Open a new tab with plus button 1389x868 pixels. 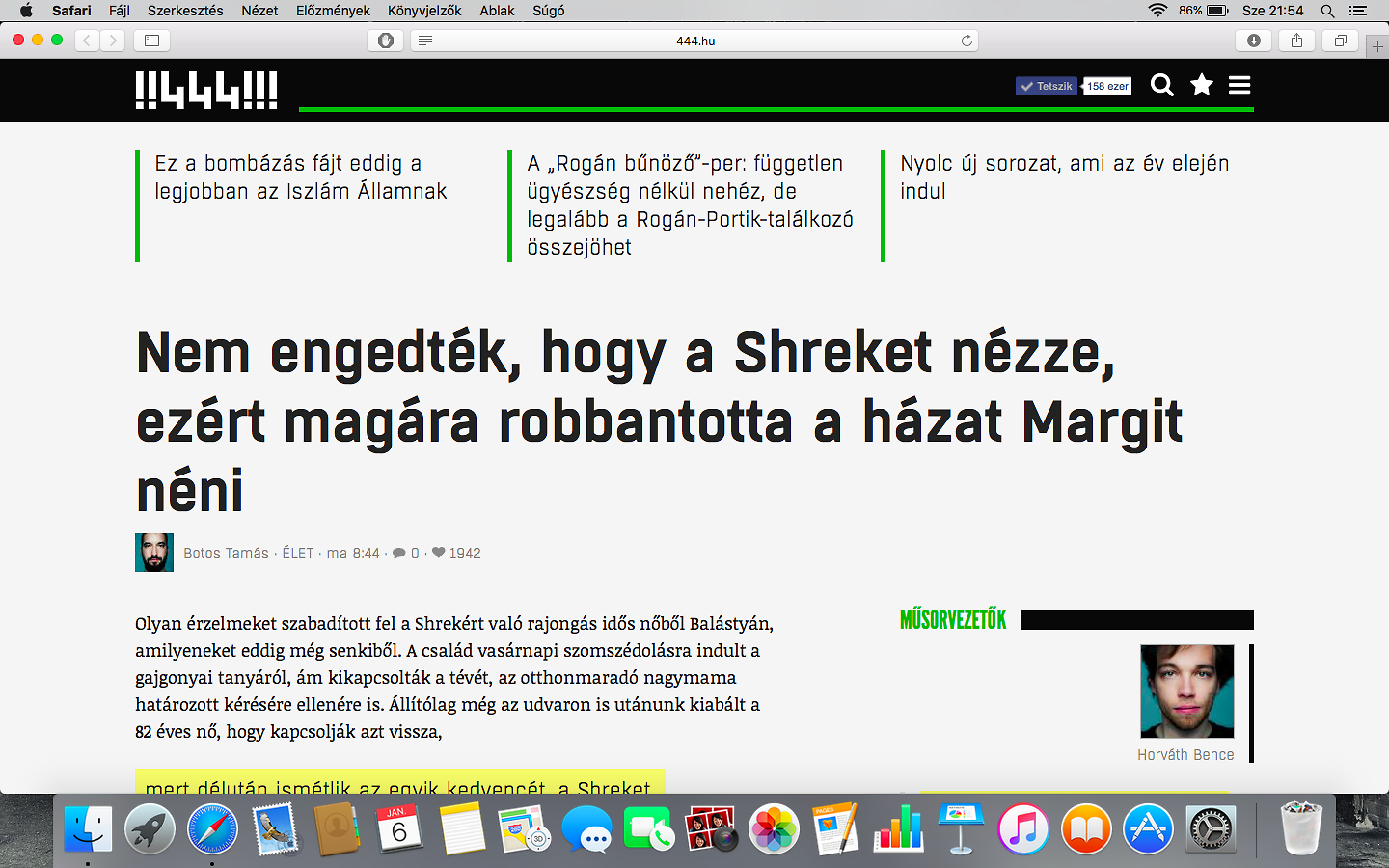coord(1376,46)
